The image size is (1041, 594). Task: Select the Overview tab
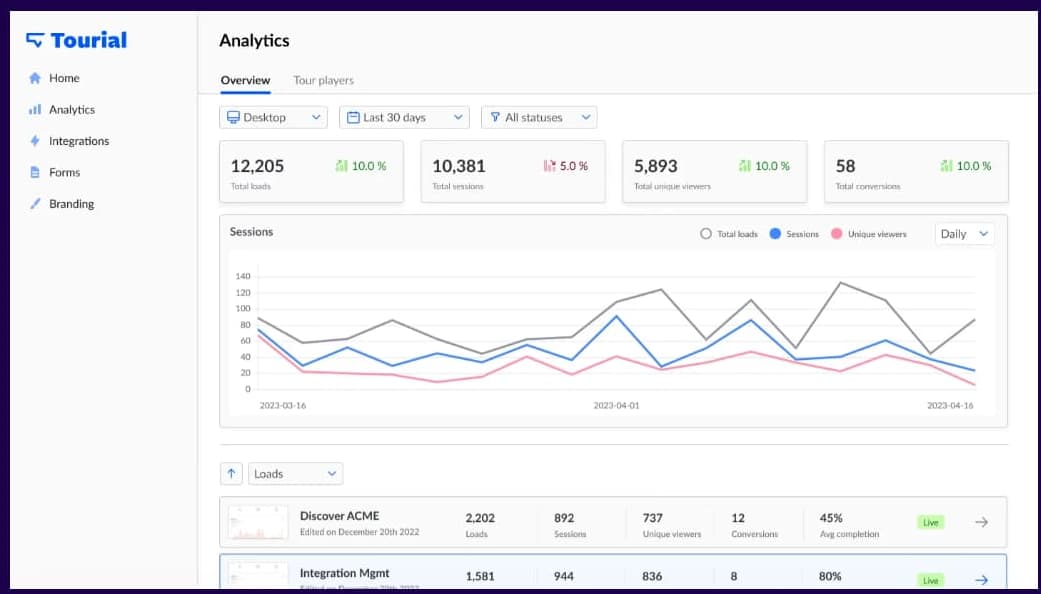[x=245, y=80]
